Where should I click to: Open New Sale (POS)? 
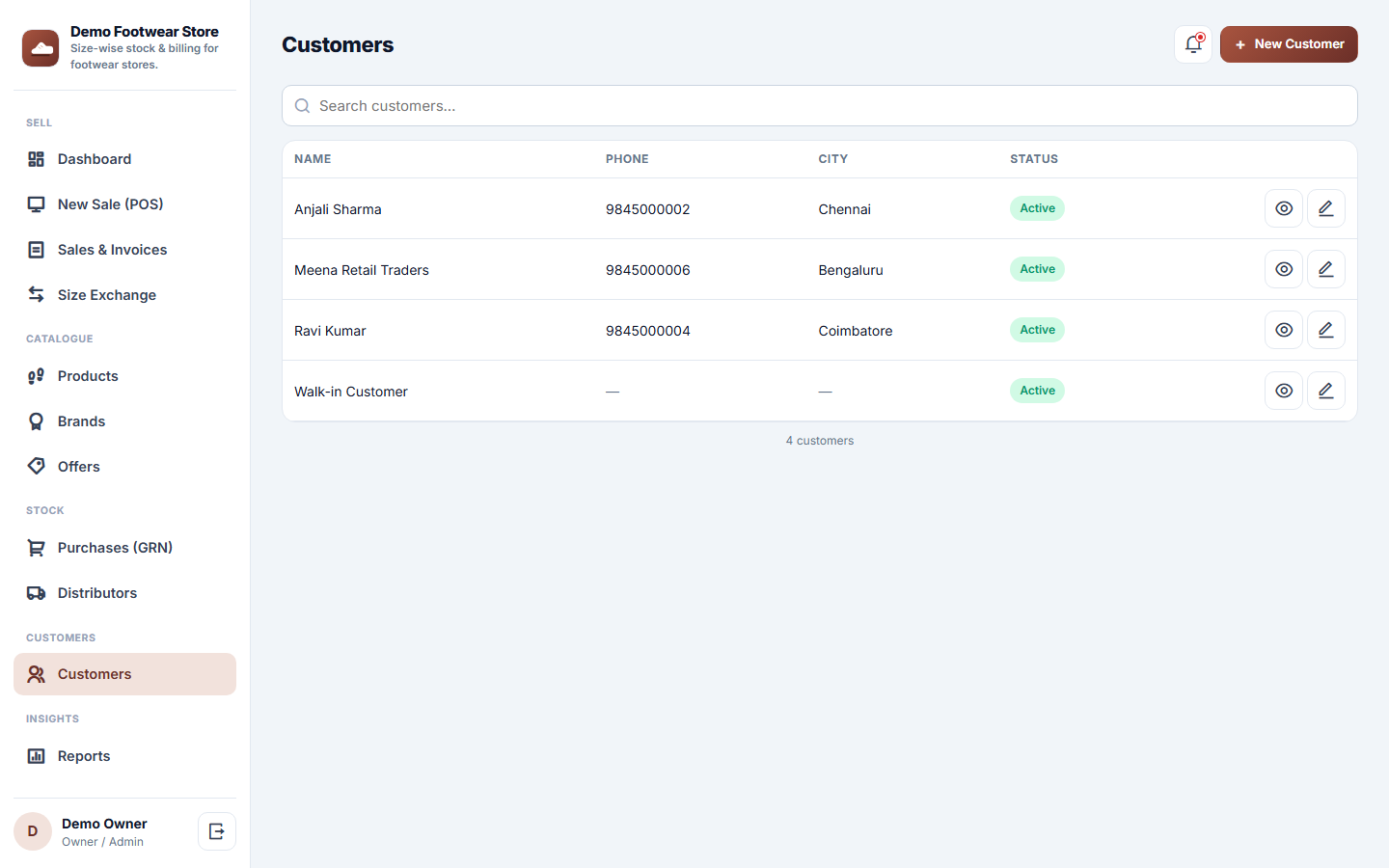coord(124,204)
